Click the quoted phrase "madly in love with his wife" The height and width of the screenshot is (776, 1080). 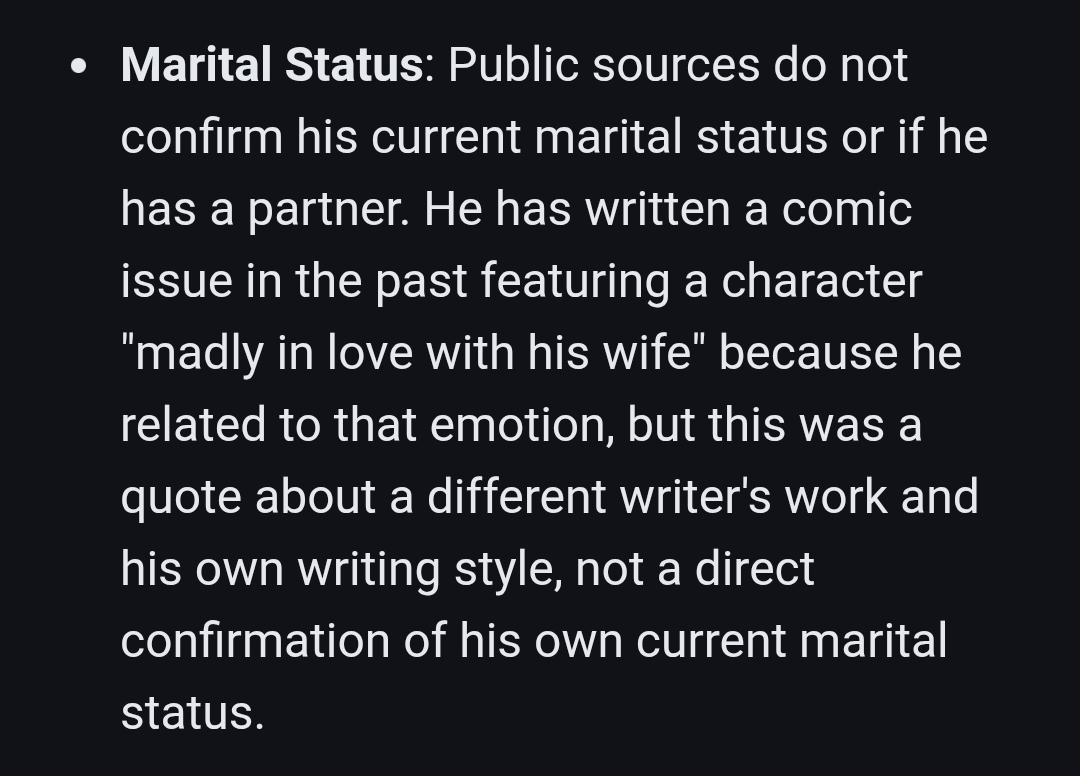pyautogui.click(x=408, y=354)
